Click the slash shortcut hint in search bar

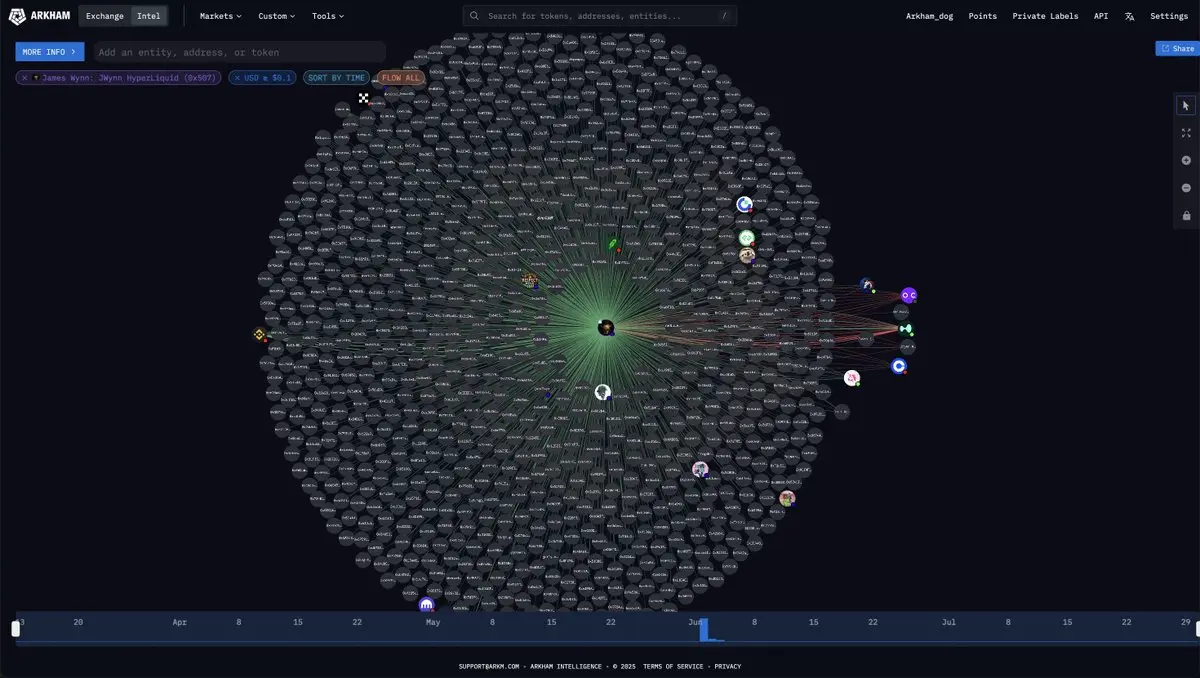click(x=724, y=16)
